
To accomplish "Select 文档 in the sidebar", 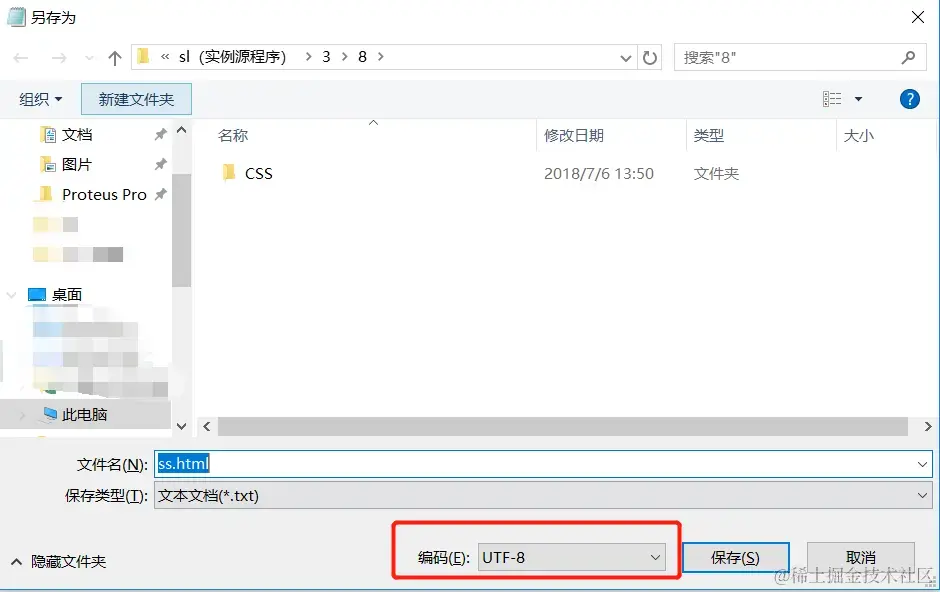I will click(x=77, y=135).
